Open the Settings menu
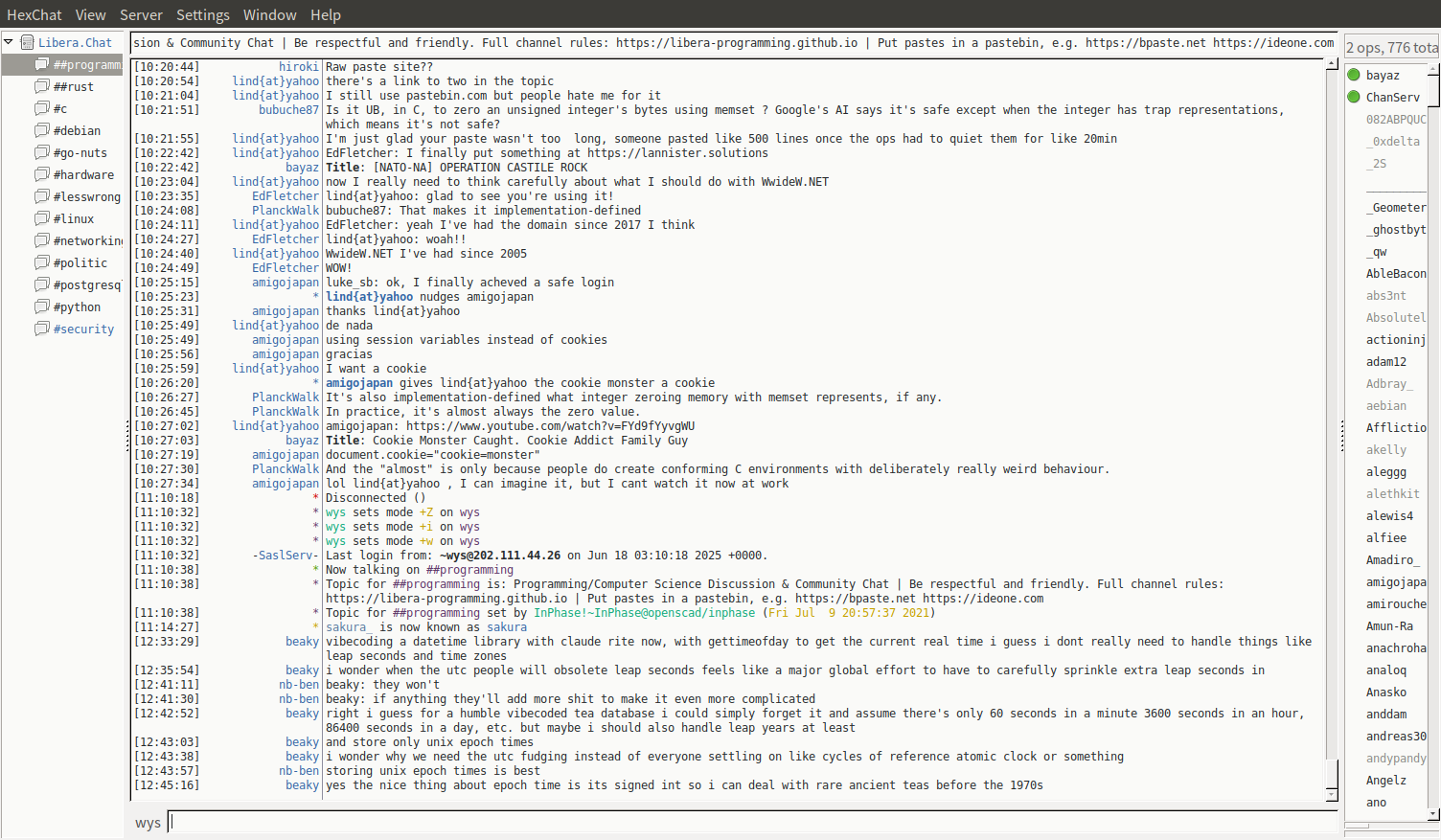Image resolution: width=1441 pixels, height=840 pixels. (202, 14)
